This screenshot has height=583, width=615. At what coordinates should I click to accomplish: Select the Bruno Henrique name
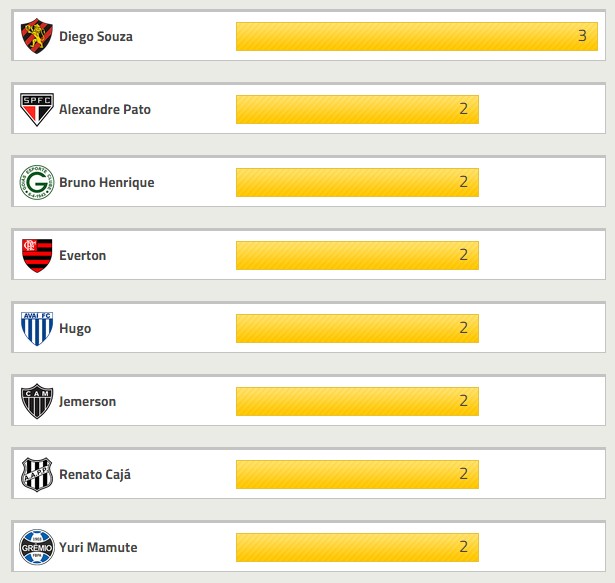coord(107,183)
